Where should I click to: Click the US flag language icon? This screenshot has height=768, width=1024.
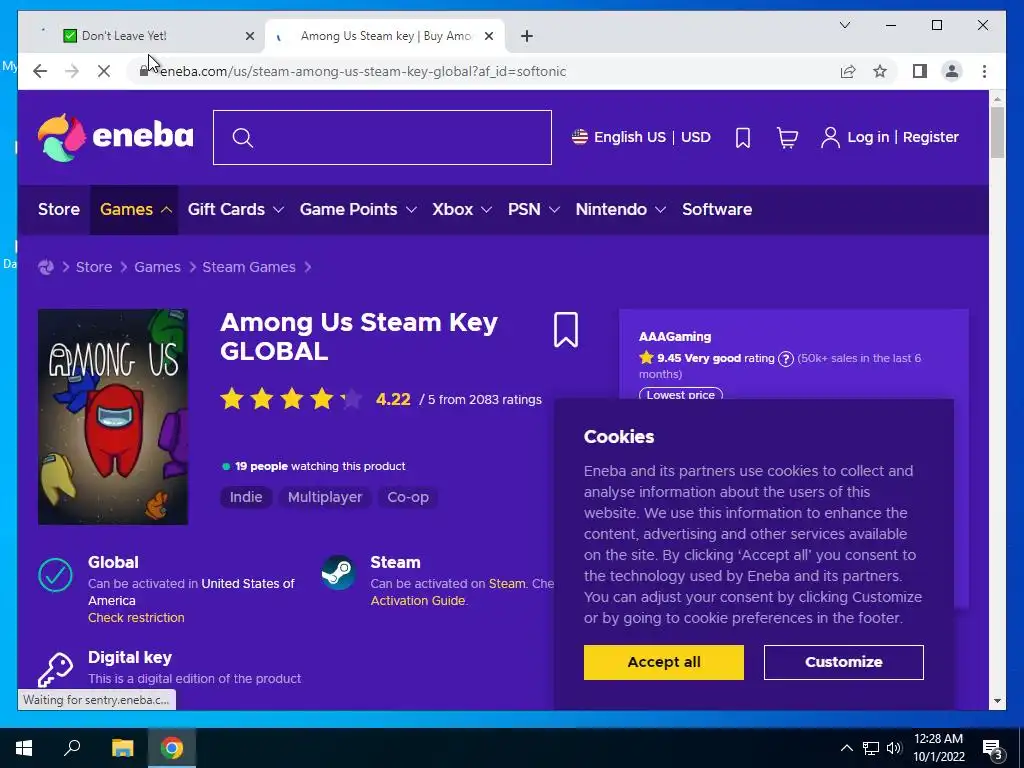[579, 137]
